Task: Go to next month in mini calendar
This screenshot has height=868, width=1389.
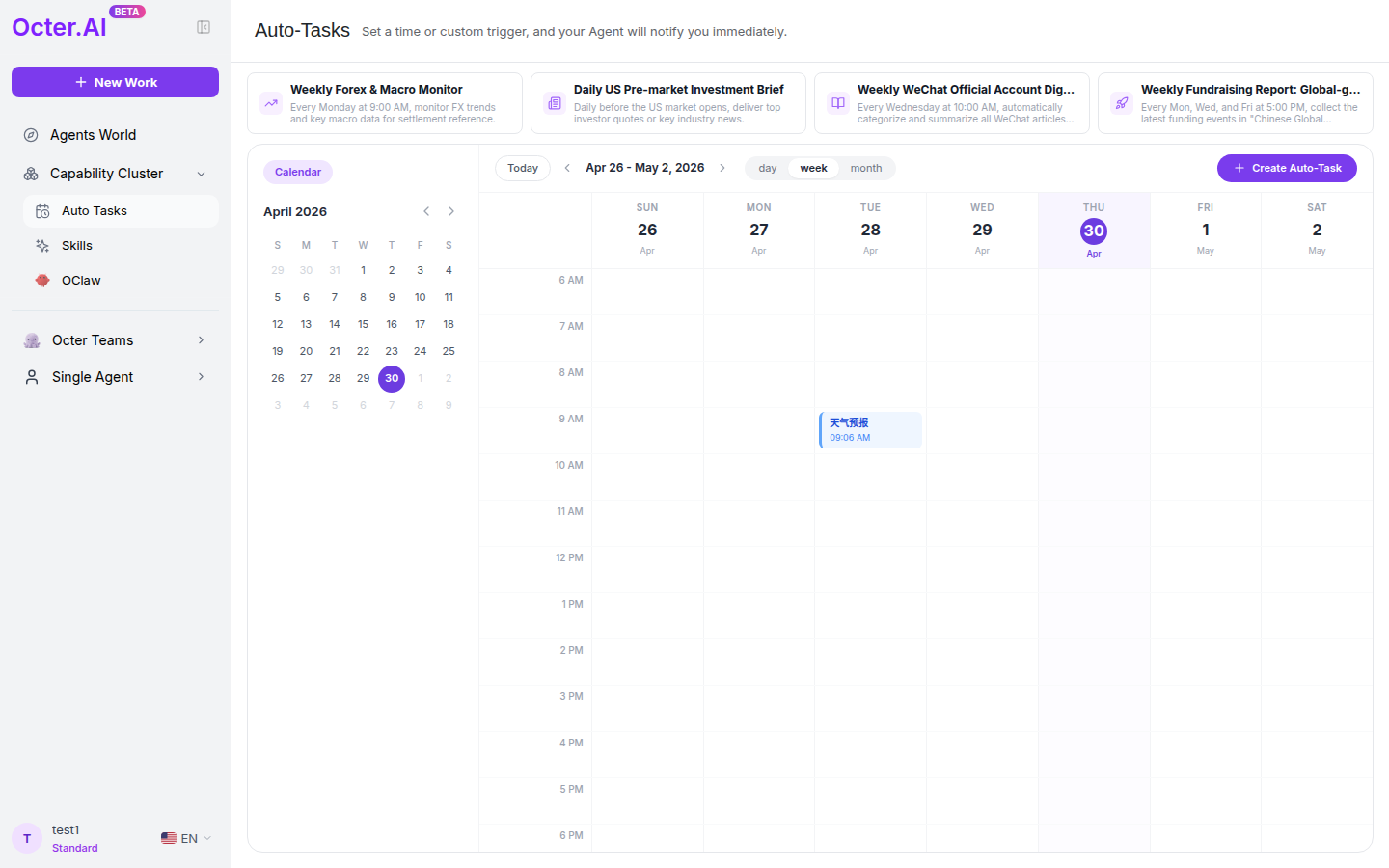Action: click(x=451, y=211)
